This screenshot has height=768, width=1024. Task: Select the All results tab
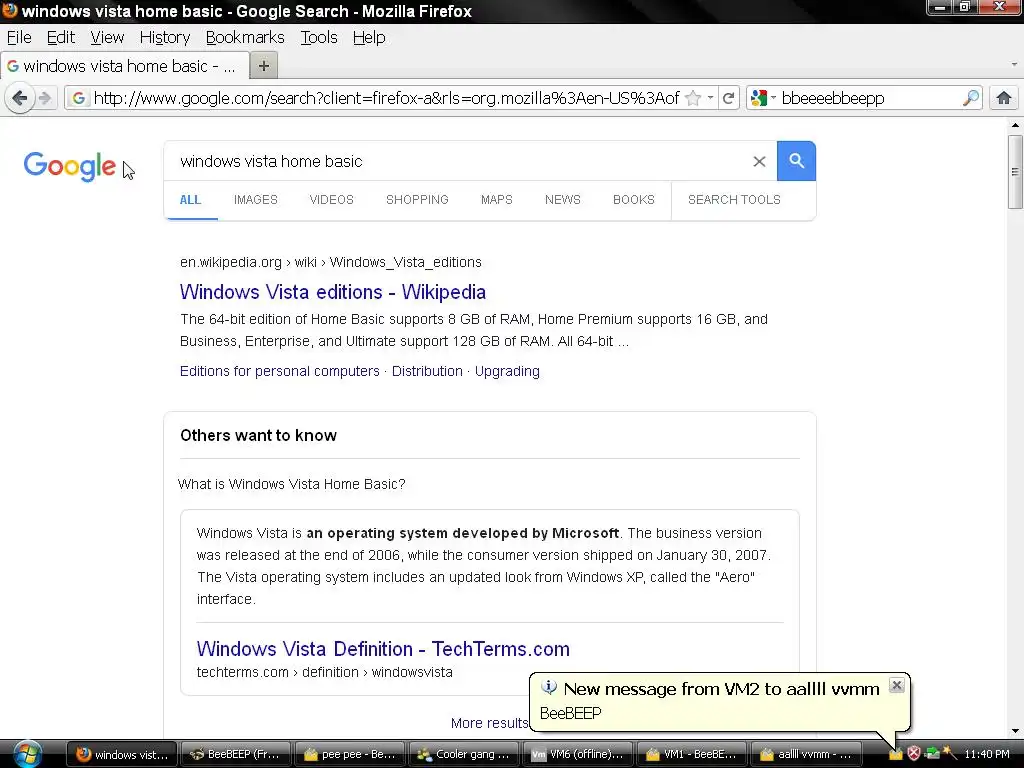pos(190,200)
